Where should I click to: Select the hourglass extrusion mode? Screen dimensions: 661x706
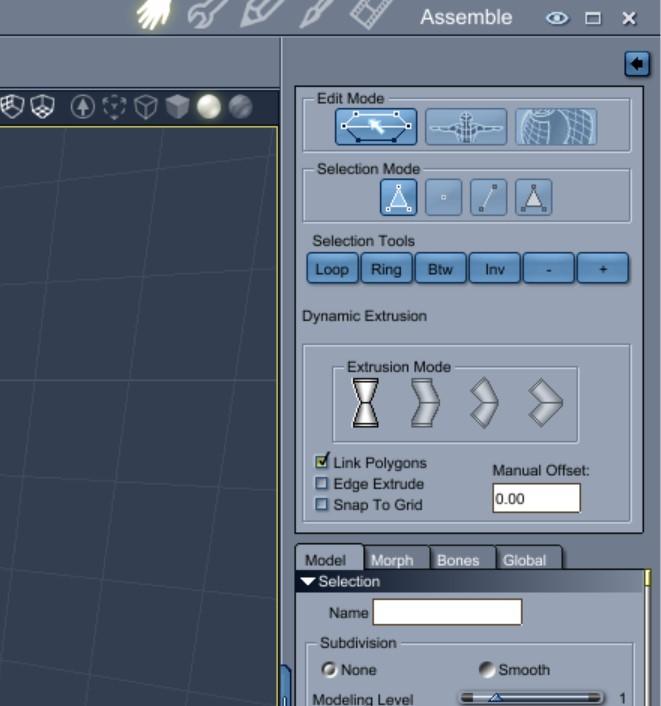coord(365,403)
